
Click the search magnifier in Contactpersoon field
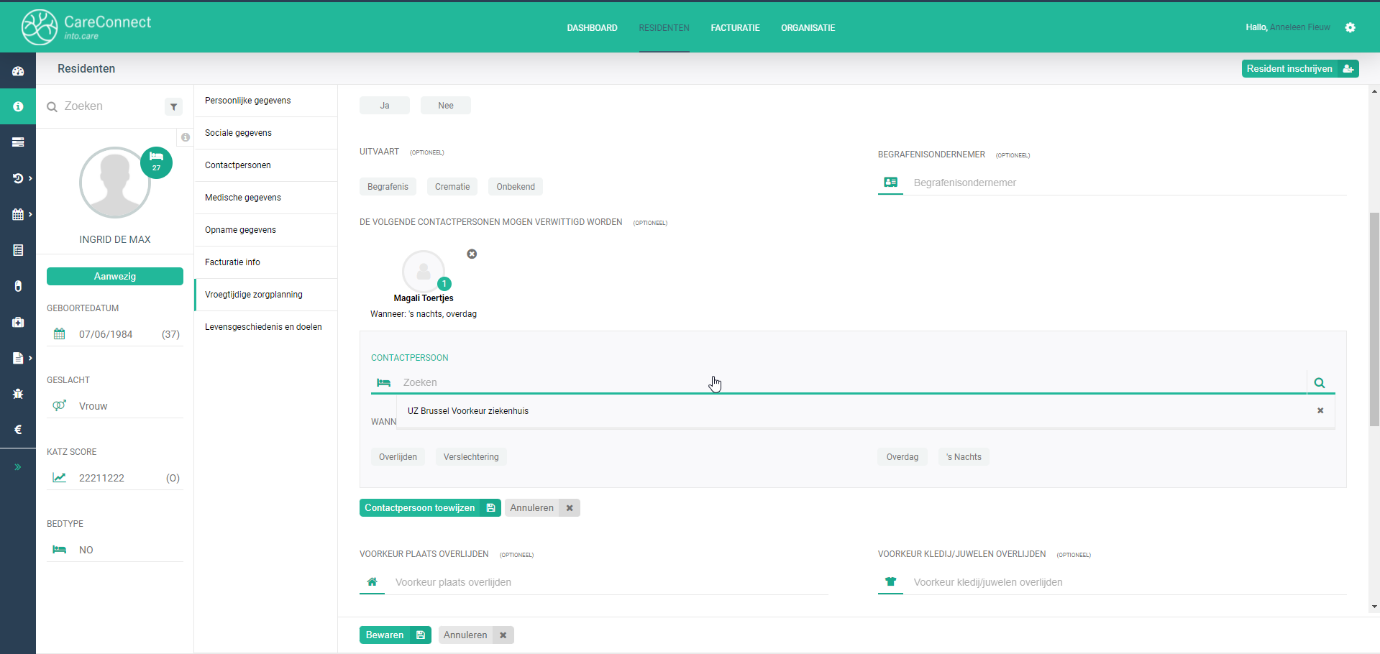click(1320, 382)
